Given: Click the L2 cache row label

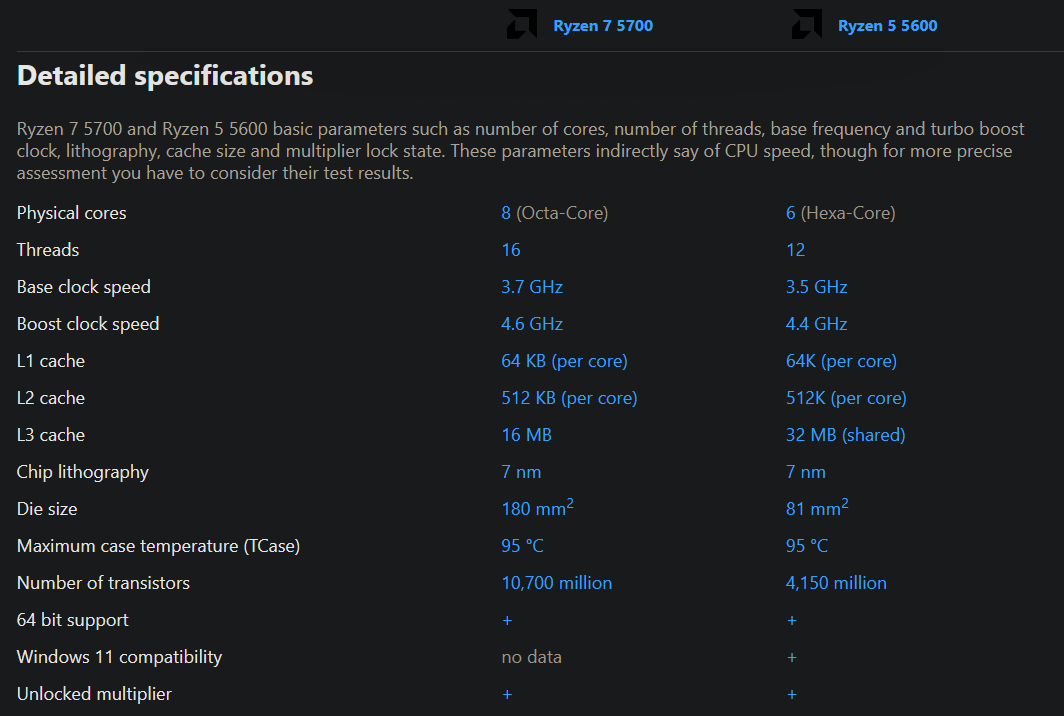Looking at the screenshot, I should click(x=51, y=398).
